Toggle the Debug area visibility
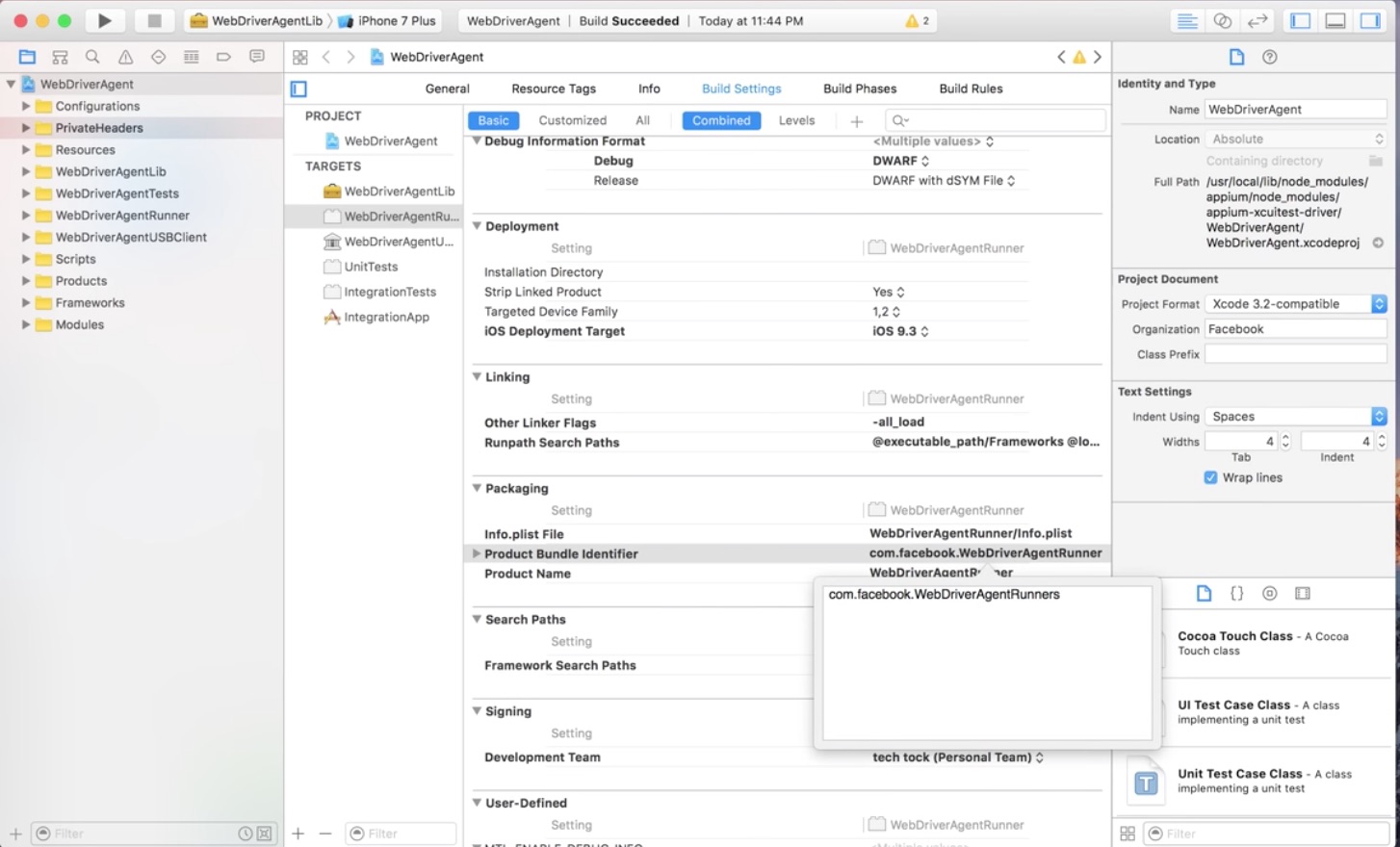 (1335, 20)
